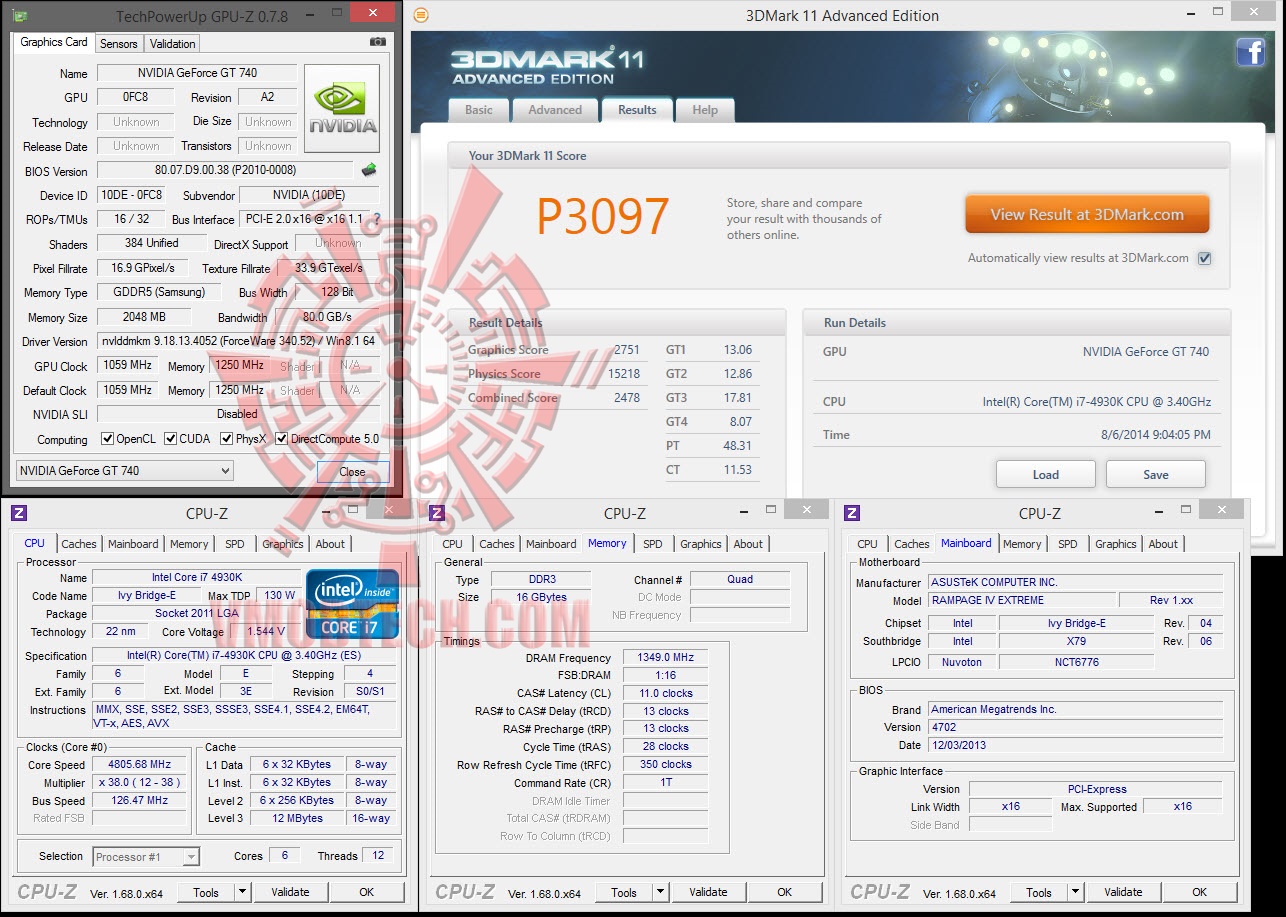Click the Z icon of the CPU-Z memory timings window

pos(437,513)
